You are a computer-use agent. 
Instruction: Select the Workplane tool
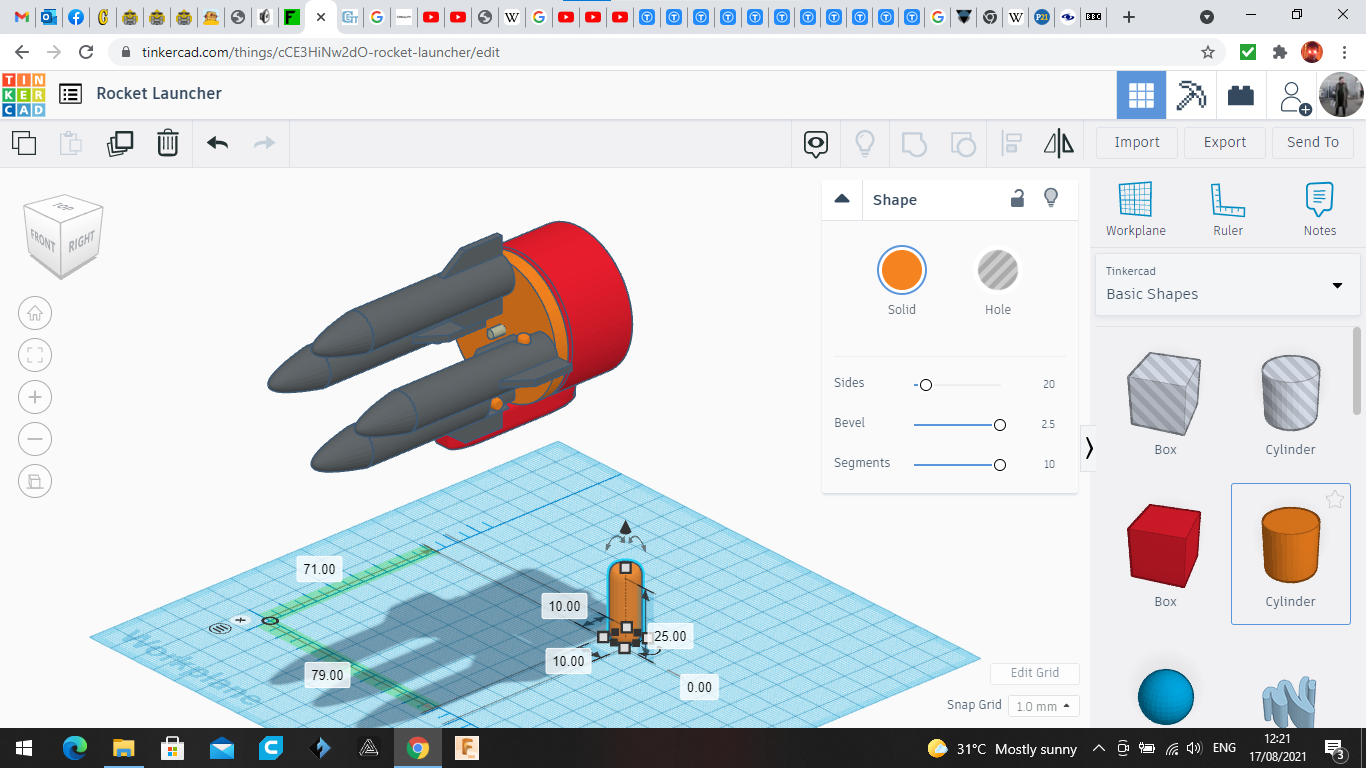point(1135,209)
